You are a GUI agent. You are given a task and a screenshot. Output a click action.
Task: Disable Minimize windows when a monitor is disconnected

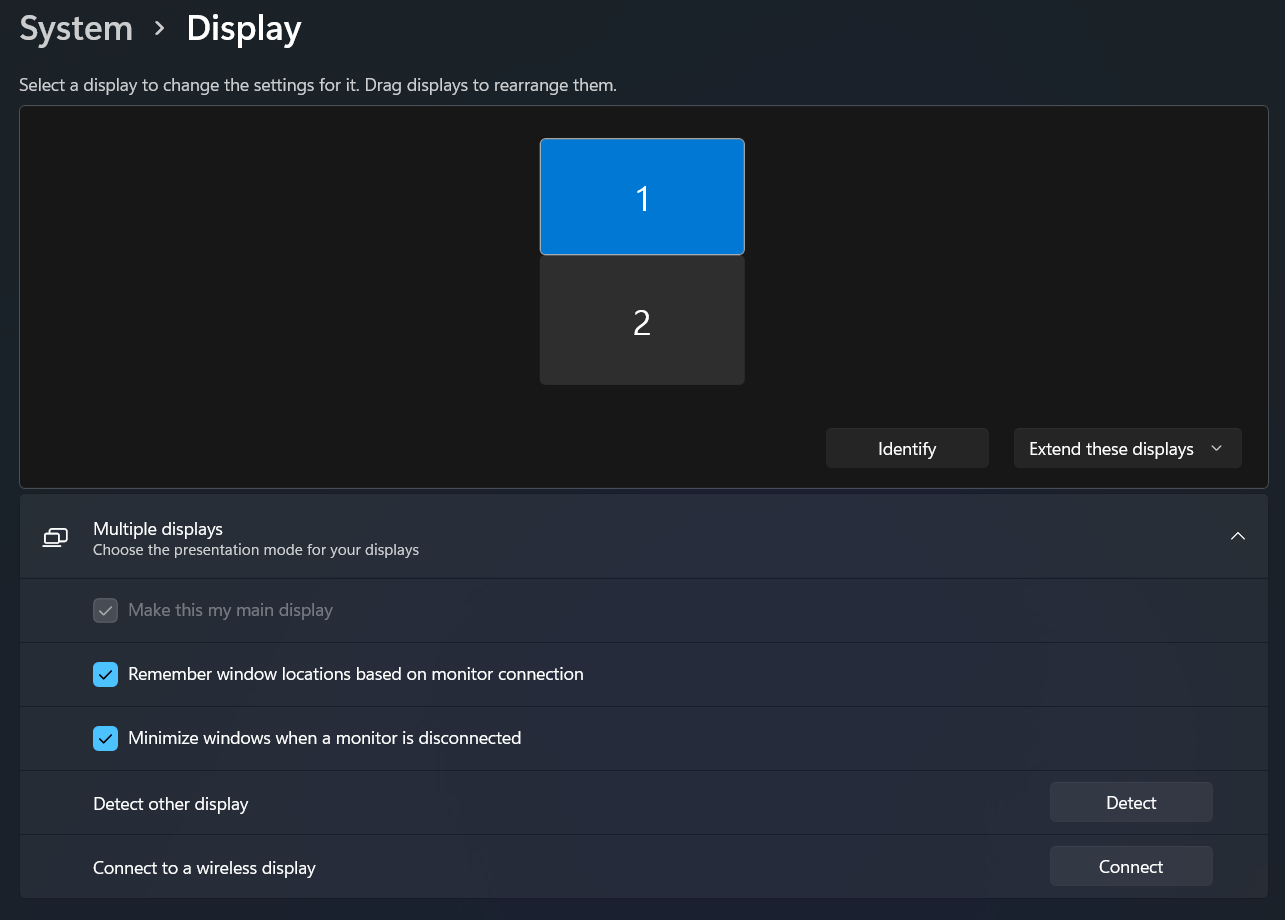105,738
